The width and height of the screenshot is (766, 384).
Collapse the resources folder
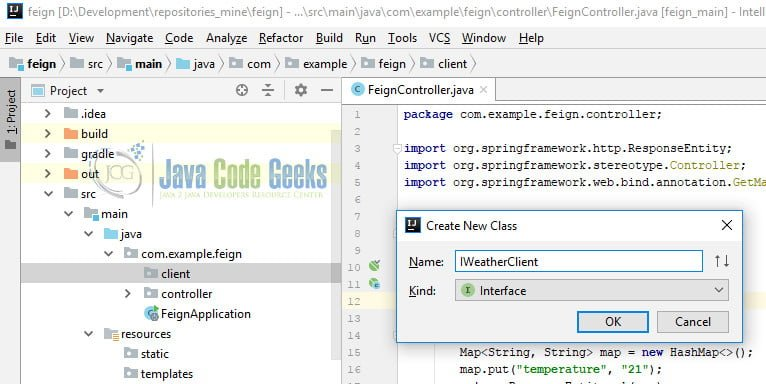pyautogui.click(x=88, y=334)
